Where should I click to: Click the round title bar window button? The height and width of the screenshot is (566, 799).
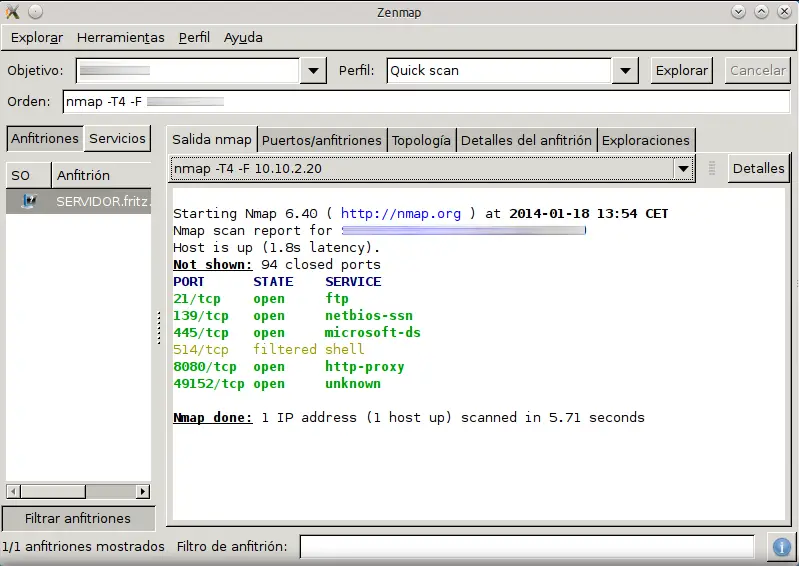click(36, 12)
